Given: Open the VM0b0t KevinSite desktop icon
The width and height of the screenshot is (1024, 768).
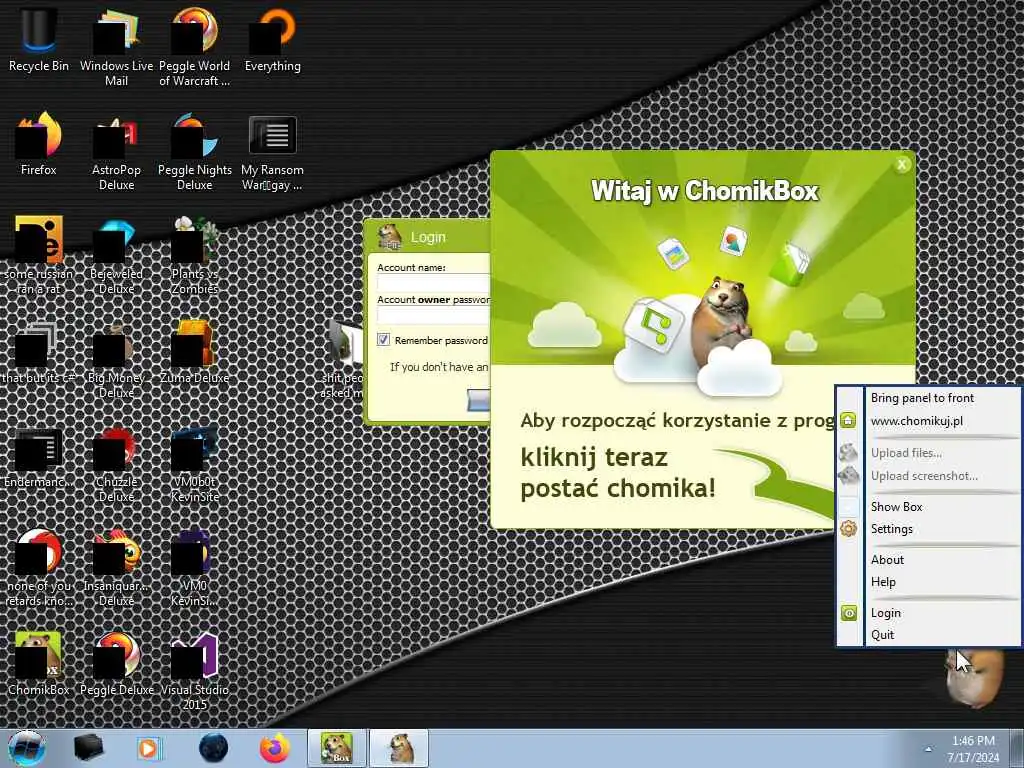Looking at the screenshot, I should (195, 464).
